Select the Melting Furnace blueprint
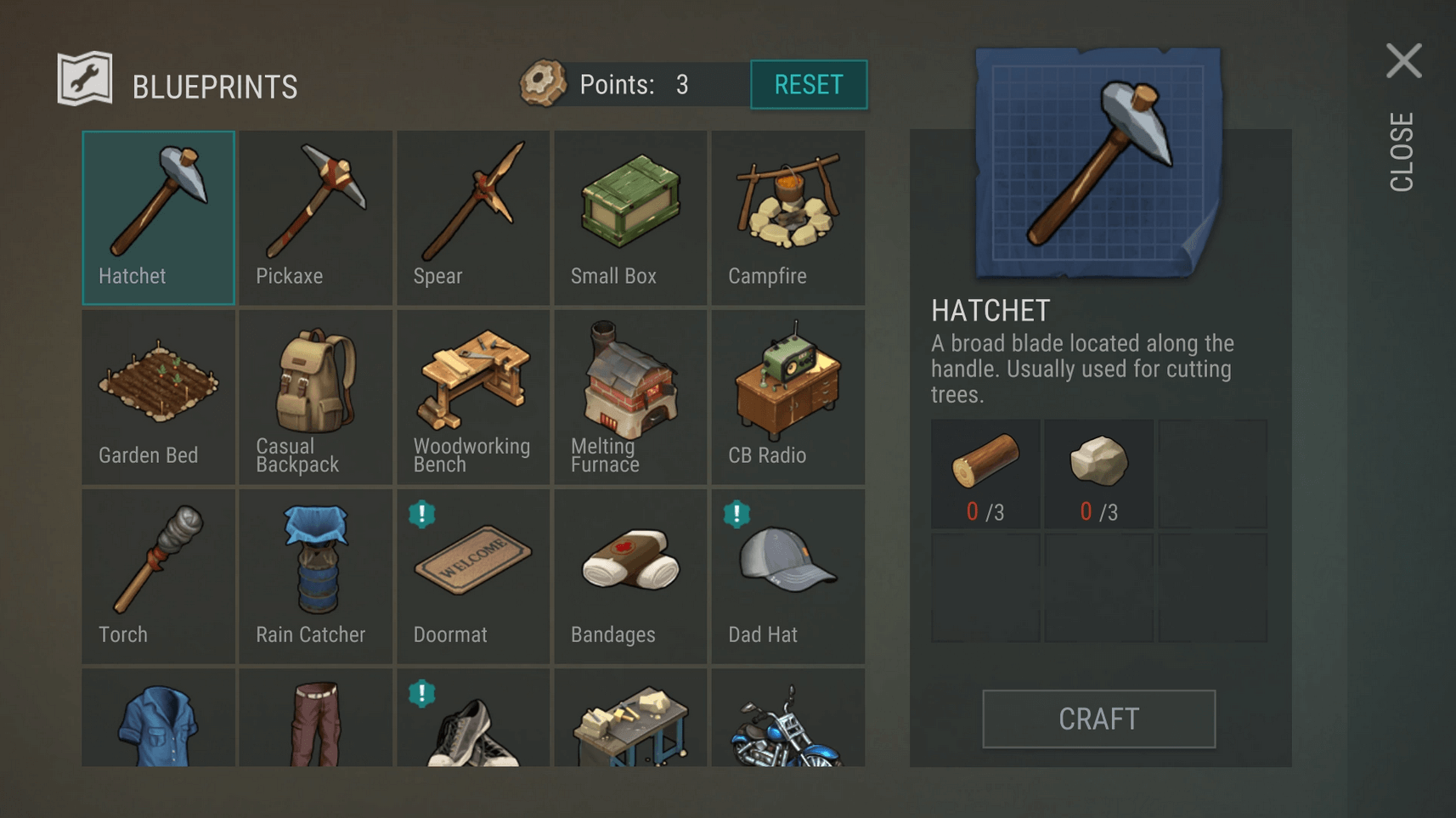Viewport: 1456px width, 818px height. pos(630,397)
